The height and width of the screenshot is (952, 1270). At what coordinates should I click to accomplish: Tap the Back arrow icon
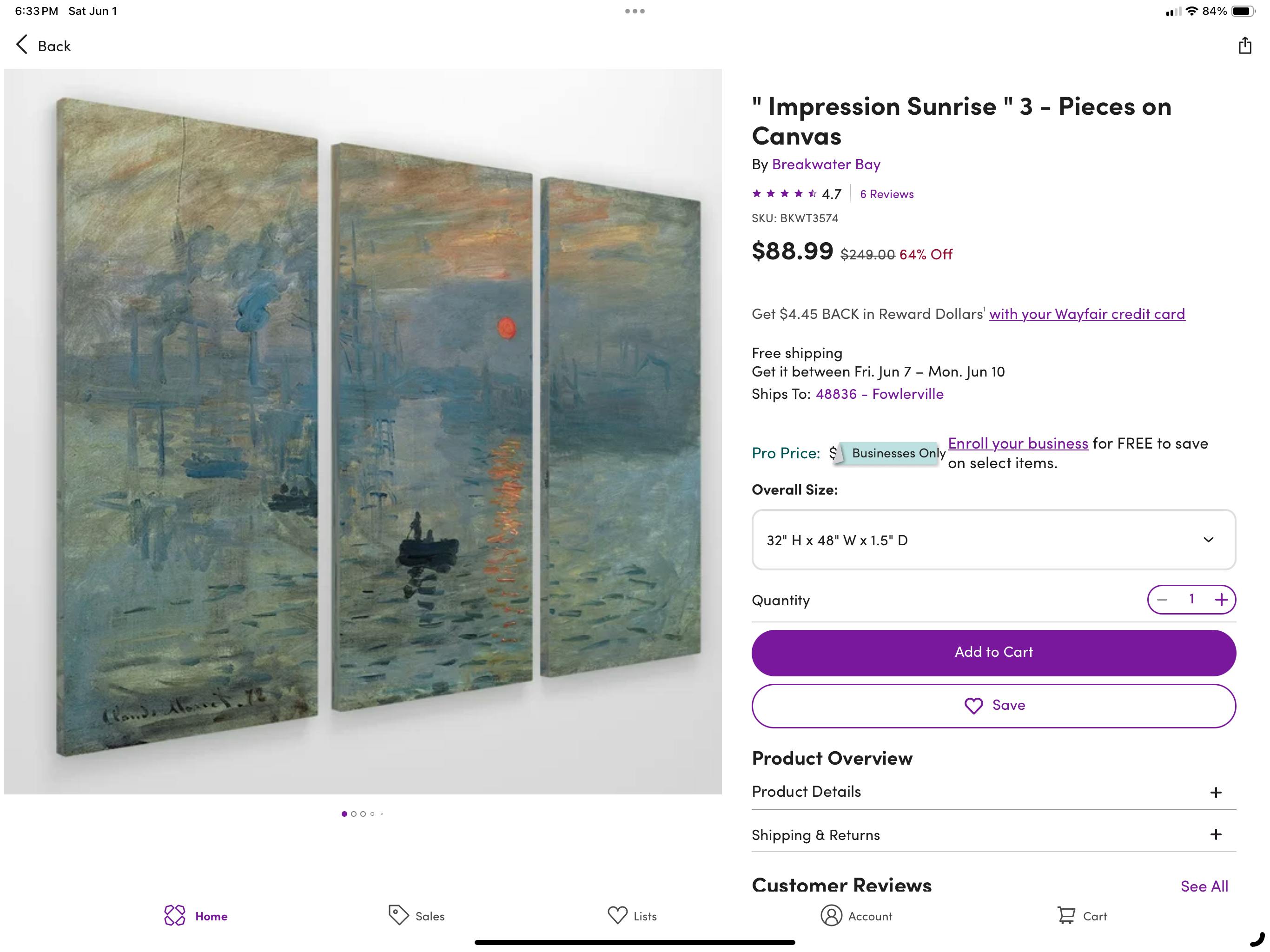[x=22, y=45]
